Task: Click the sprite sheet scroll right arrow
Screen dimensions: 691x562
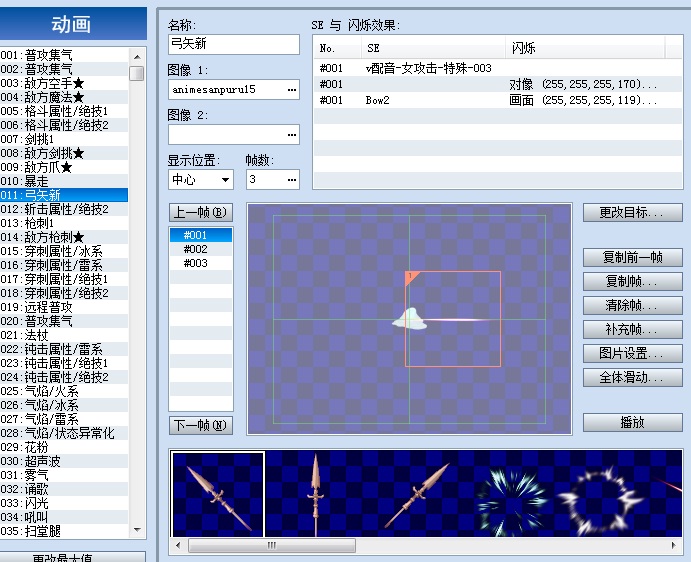Action: click(x=674, y=545)
